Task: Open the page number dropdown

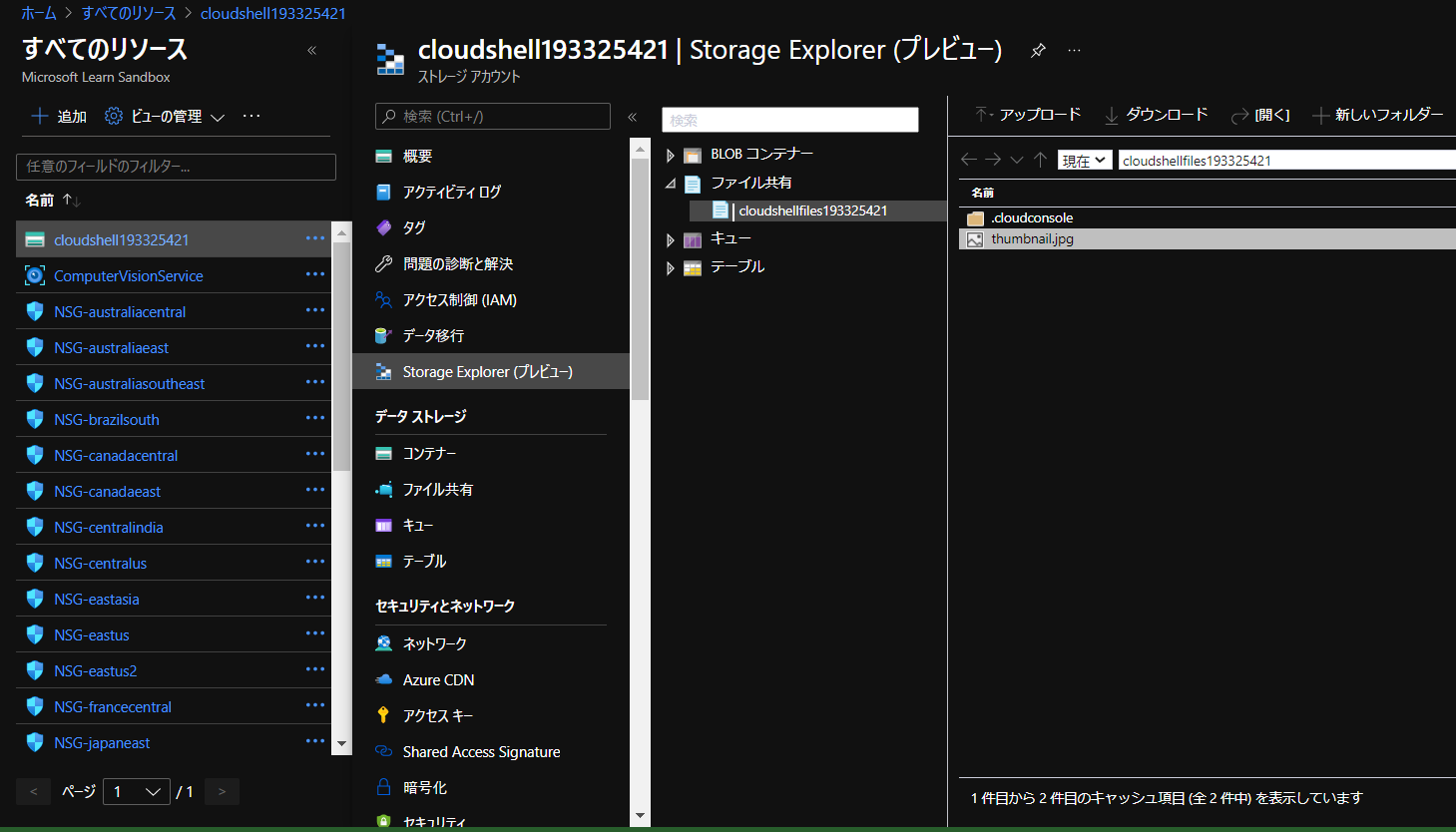Action: pos(137,791)
